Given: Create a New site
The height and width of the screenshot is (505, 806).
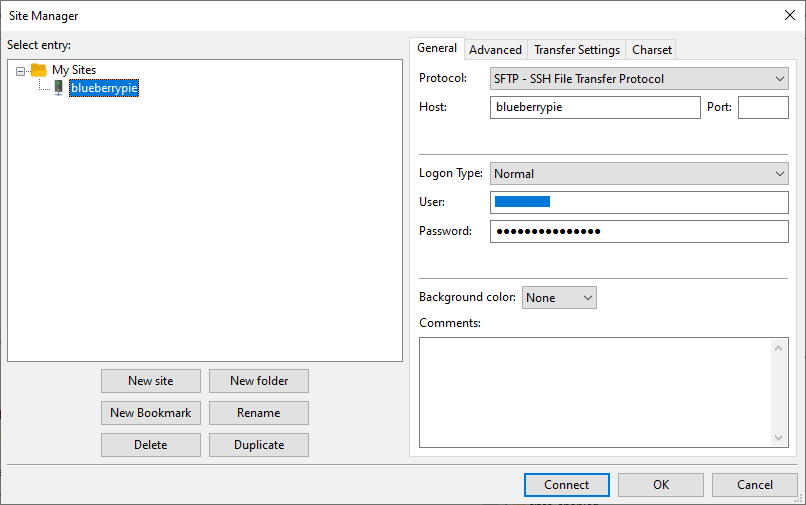Looking at the screenshot, I should coord(151,381).
